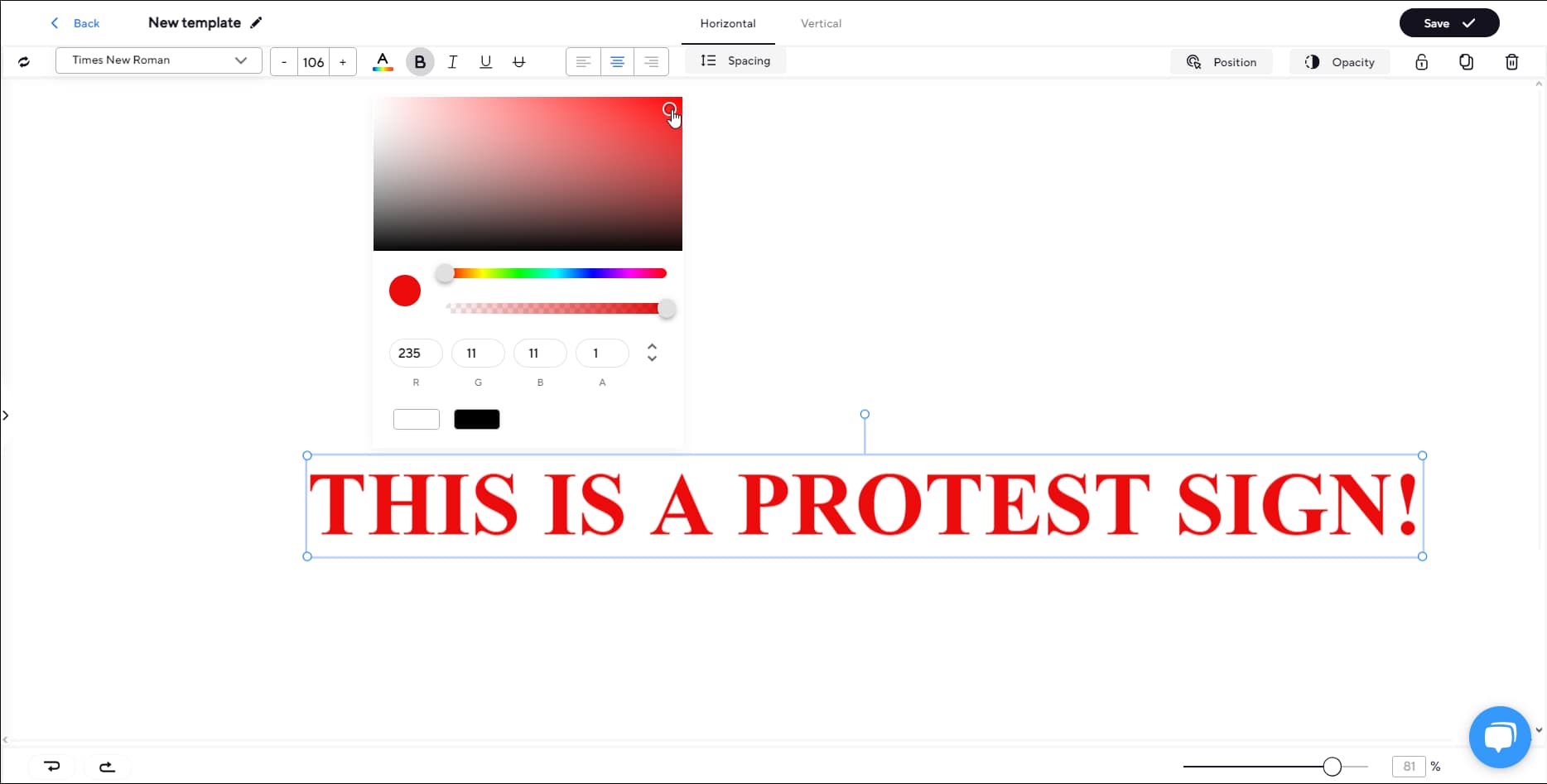
Task: Align text to the center
Action: 617,61
